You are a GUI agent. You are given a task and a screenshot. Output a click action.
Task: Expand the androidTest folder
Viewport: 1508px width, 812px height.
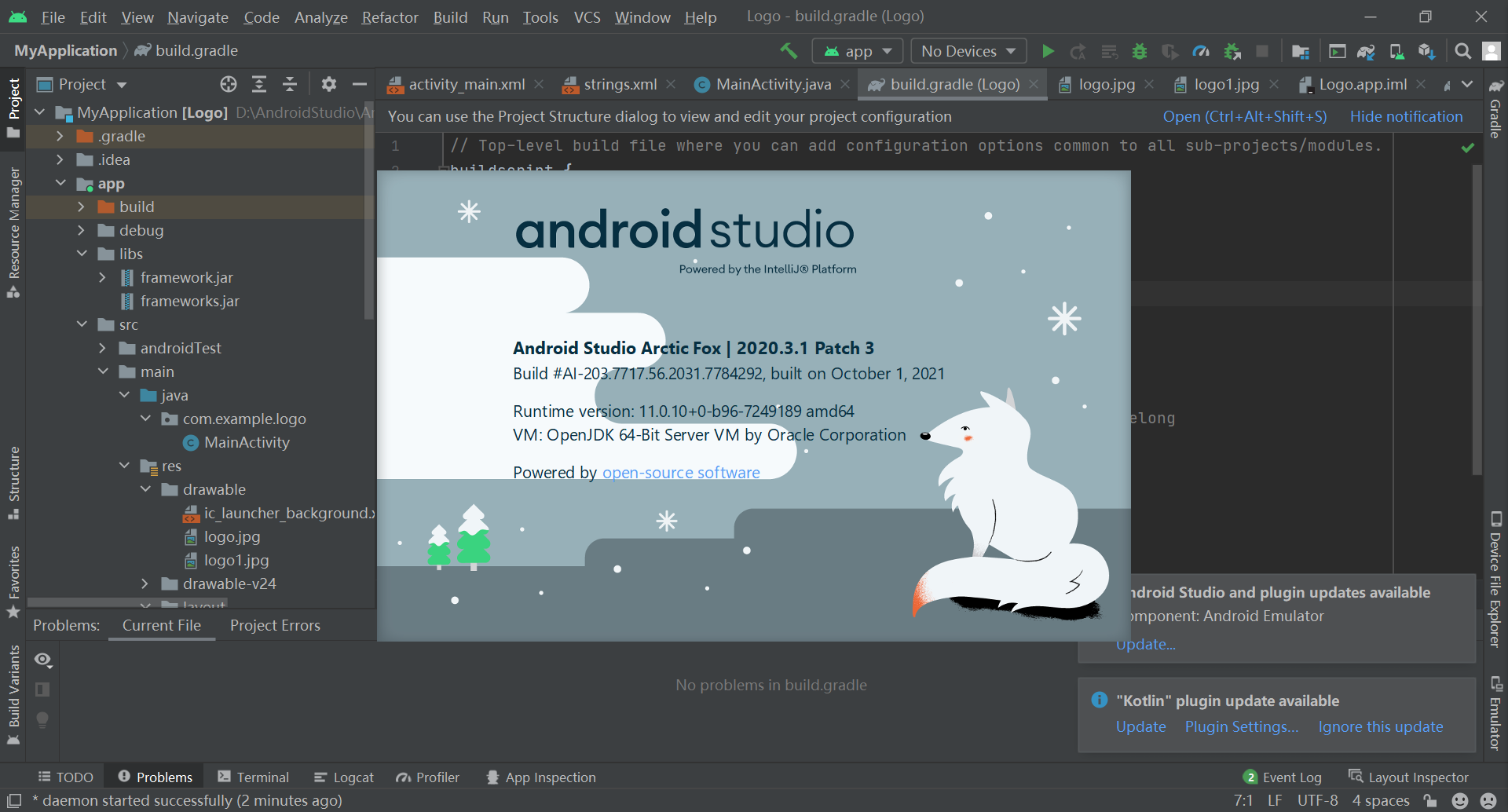click(x=102, y=348)
